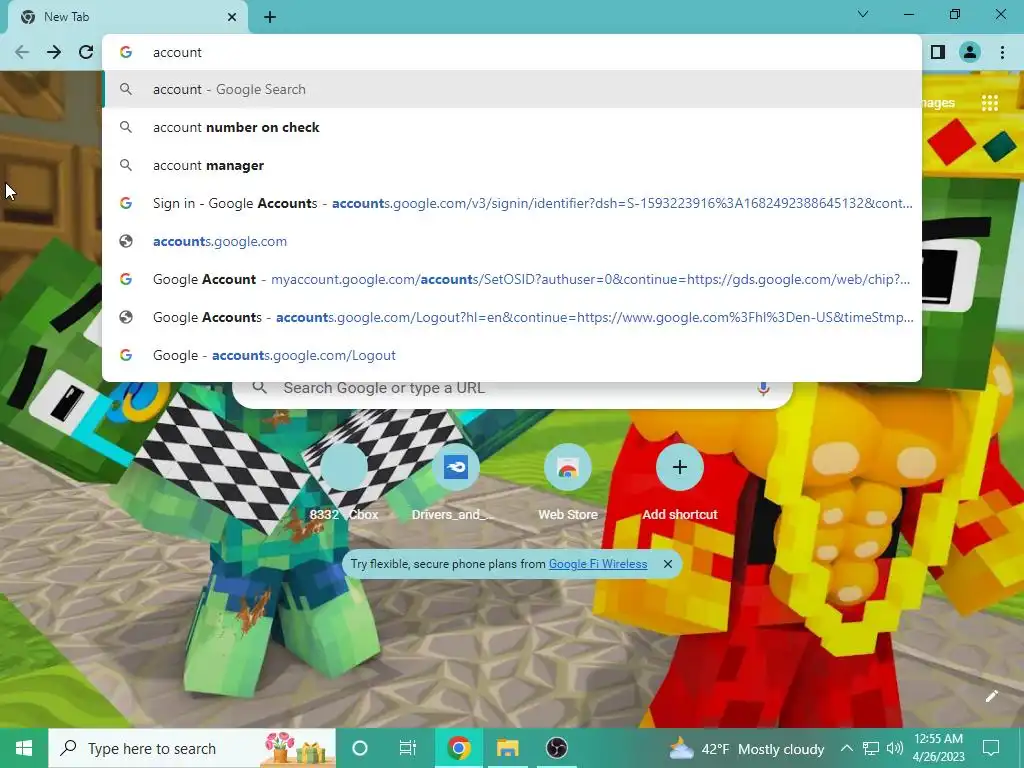Open the weather widget '42°F Mostly cloudy'
Viewport: 1024px width, 768px height.
[x=747, y=749]
